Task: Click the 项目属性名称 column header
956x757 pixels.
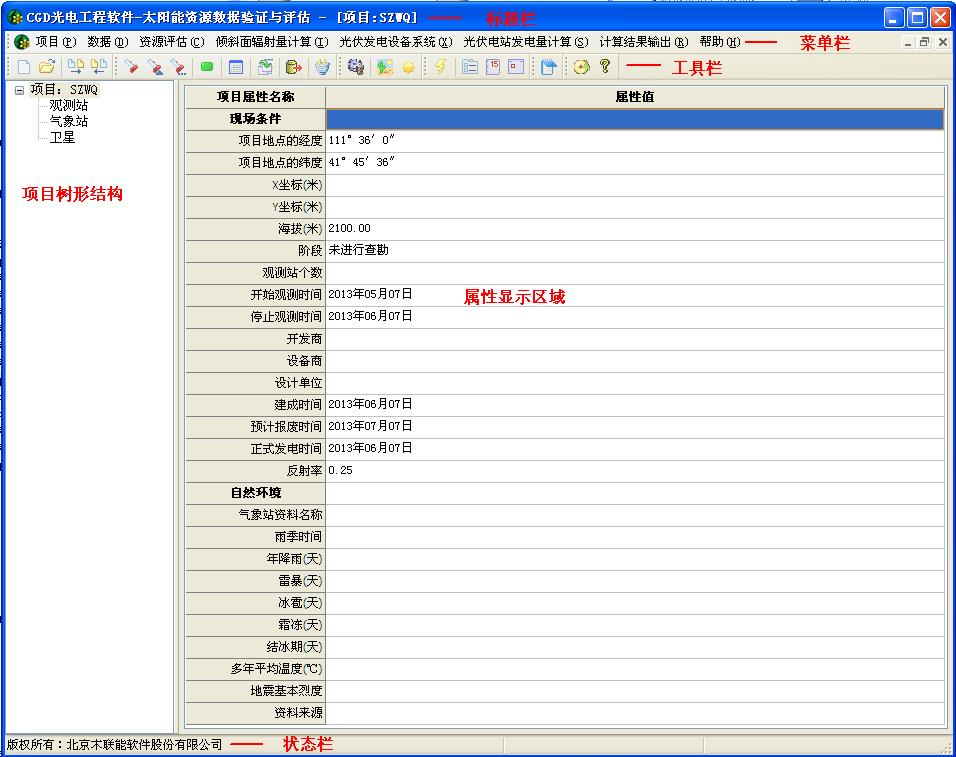Action: click(x=255, y=96)
